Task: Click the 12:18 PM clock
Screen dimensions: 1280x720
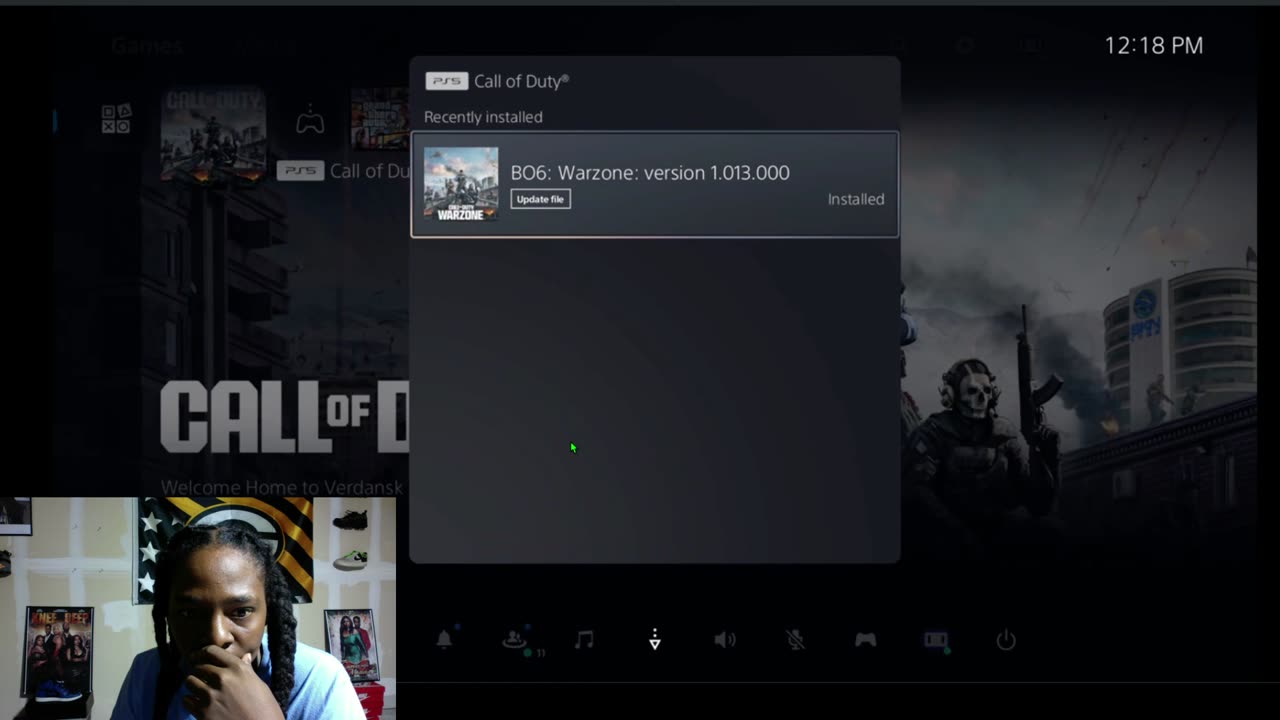Action: click(x=1154, y=45)
